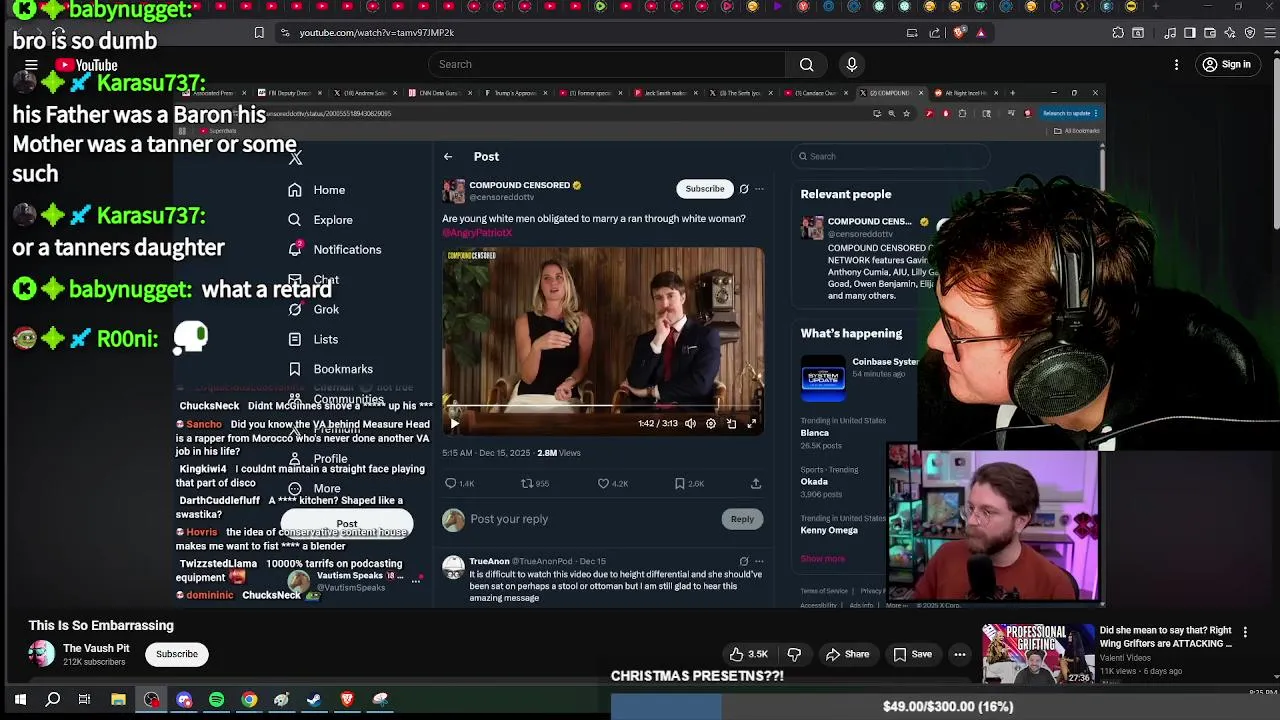Open Bookmarks in X sidebar

[x=330, y=369]
